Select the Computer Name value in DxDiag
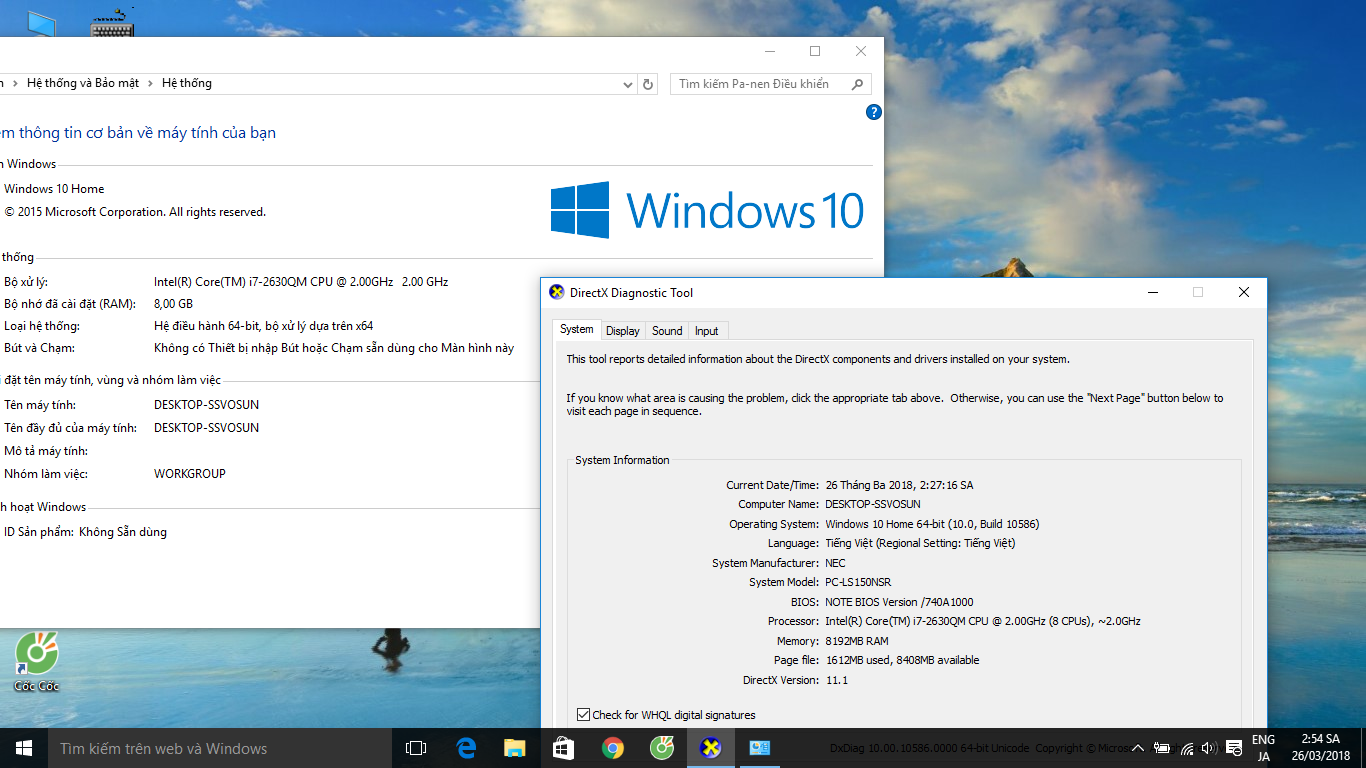The image size is (1366, 768). (x=873, y=504)
